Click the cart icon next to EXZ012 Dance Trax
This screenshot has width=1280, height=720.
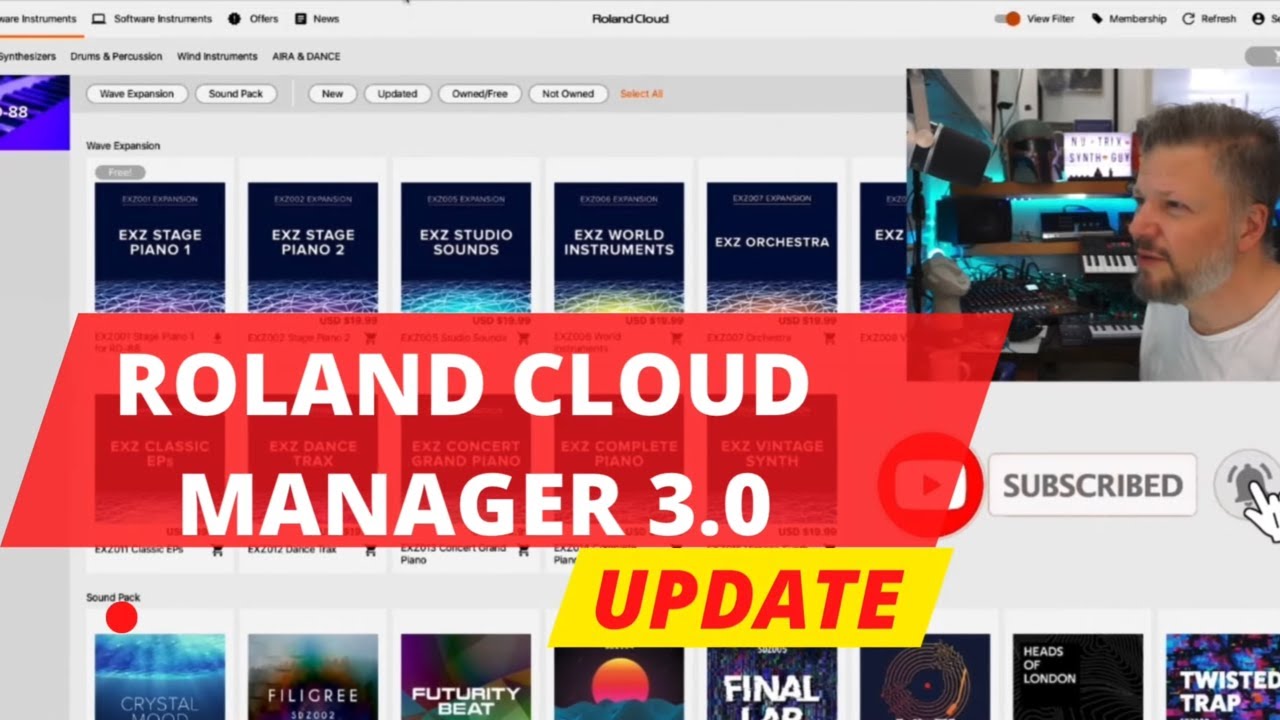coord(370,550)
